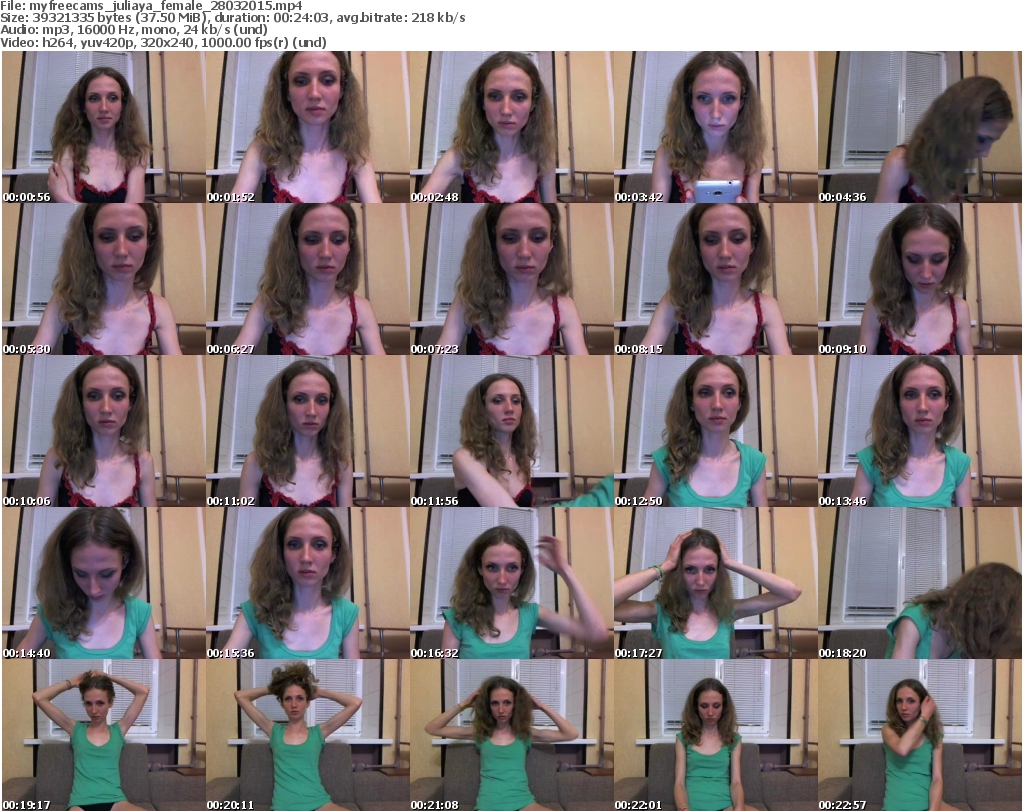1024x811 pixels.
Task: View the frame at 00:22:01
Action: click(715, 736)
